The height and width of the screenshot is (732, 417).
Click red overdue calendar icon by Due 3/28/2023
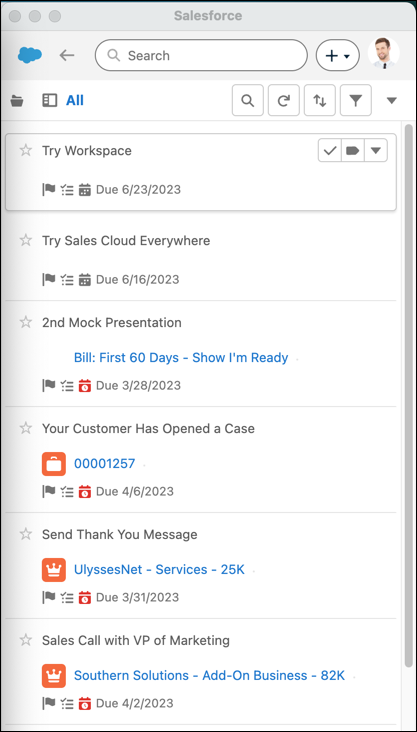pos(85,386)
